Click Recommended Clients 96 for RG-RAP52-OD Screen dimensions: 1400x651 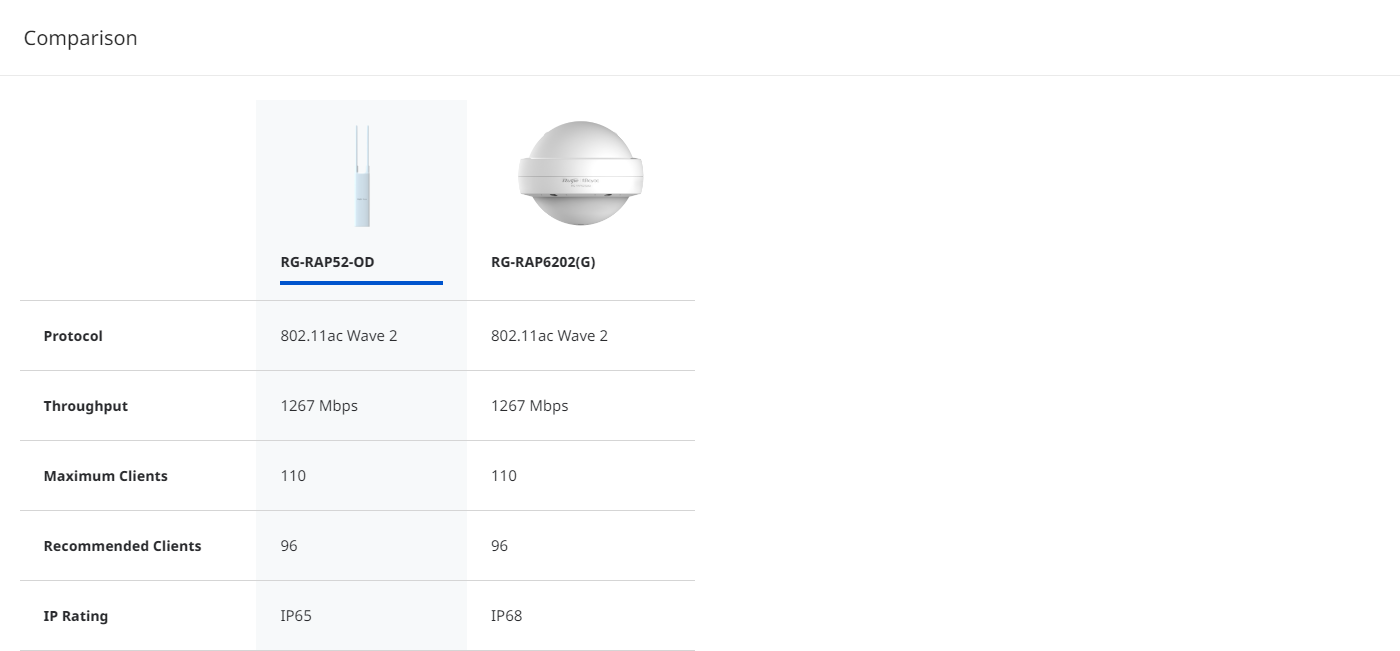point(289,546)
